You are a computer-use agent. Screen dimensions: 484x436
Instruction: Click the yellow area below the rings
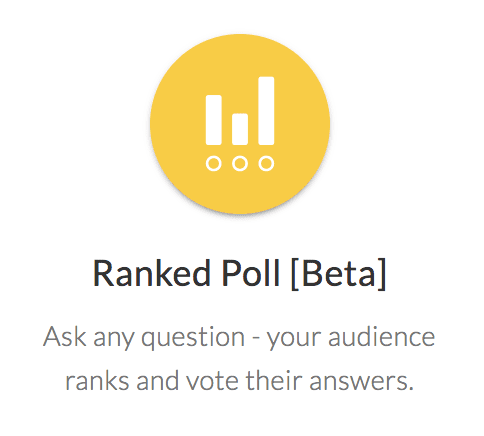point(240,192)
